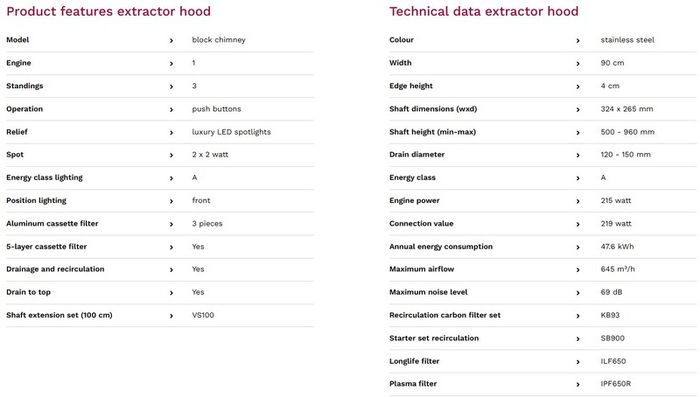700x397 pixels.
Task: Click the chevron icon next to Plasma filter
Action: click(578, 384)
